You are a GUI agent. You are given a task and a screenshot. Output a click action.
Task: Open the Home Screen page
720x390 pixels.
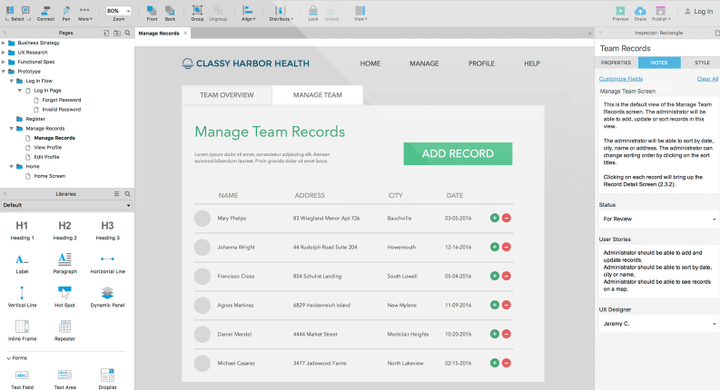click(50, 176)
